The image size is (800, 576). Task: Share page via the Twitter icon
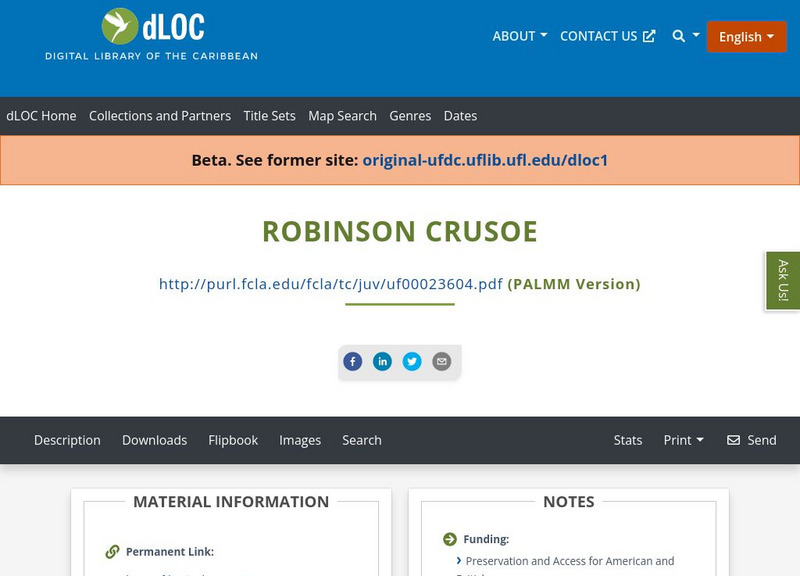pyautogui.click(x=412, y=361)
